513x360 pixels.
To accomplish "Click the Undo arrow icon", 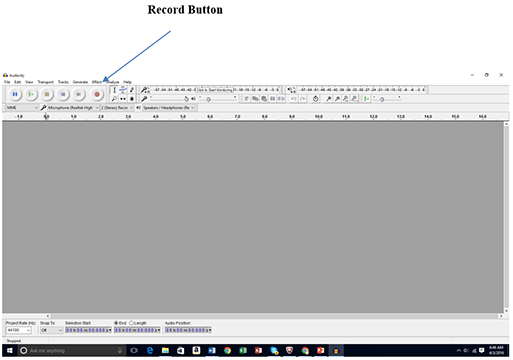I will click(x=294, y=99).
